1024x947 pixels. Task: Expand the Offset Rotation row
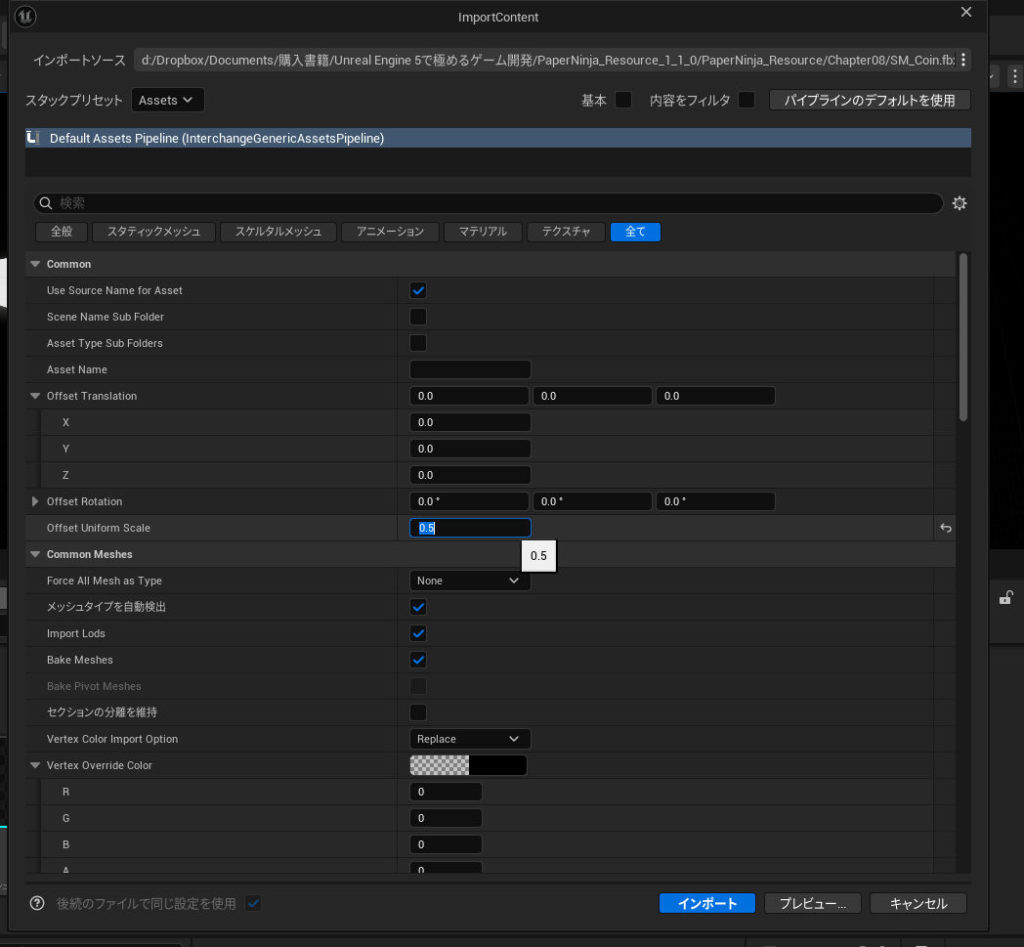point(36,501)
